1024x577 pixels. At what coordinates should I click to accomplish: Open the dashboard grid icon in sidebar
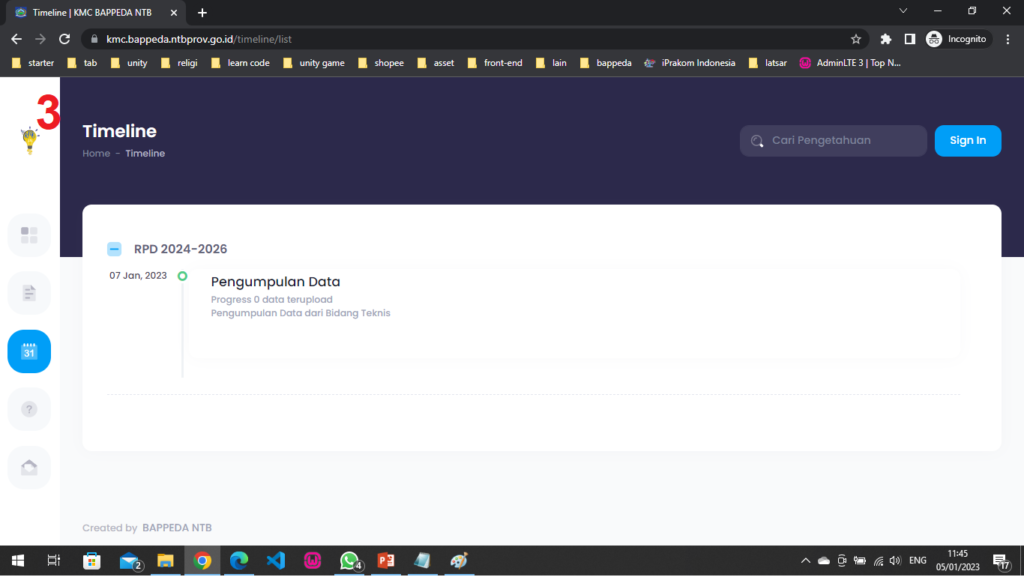29,235
